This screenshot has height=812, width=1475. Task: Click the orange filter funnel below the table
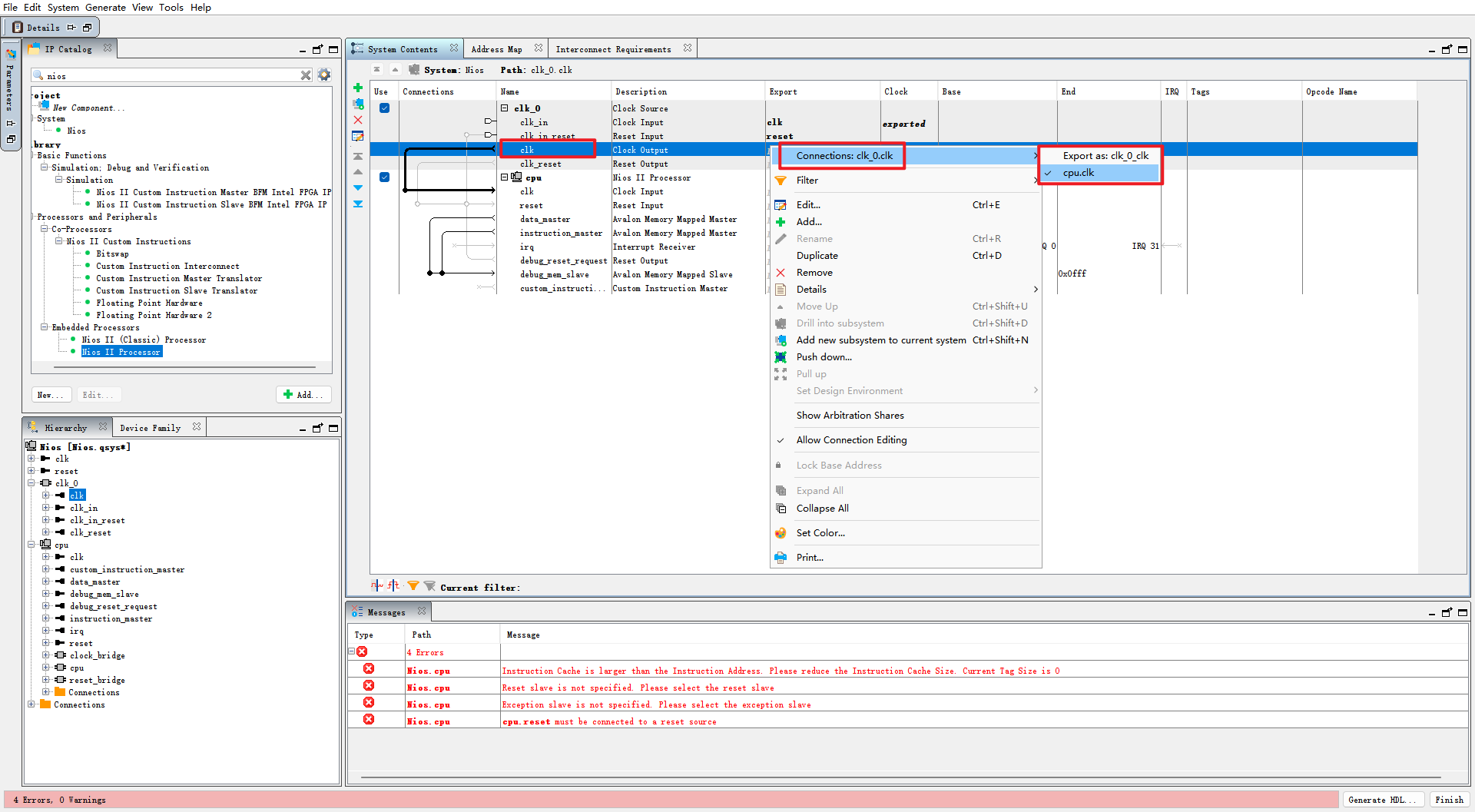[x=413, y=586]
